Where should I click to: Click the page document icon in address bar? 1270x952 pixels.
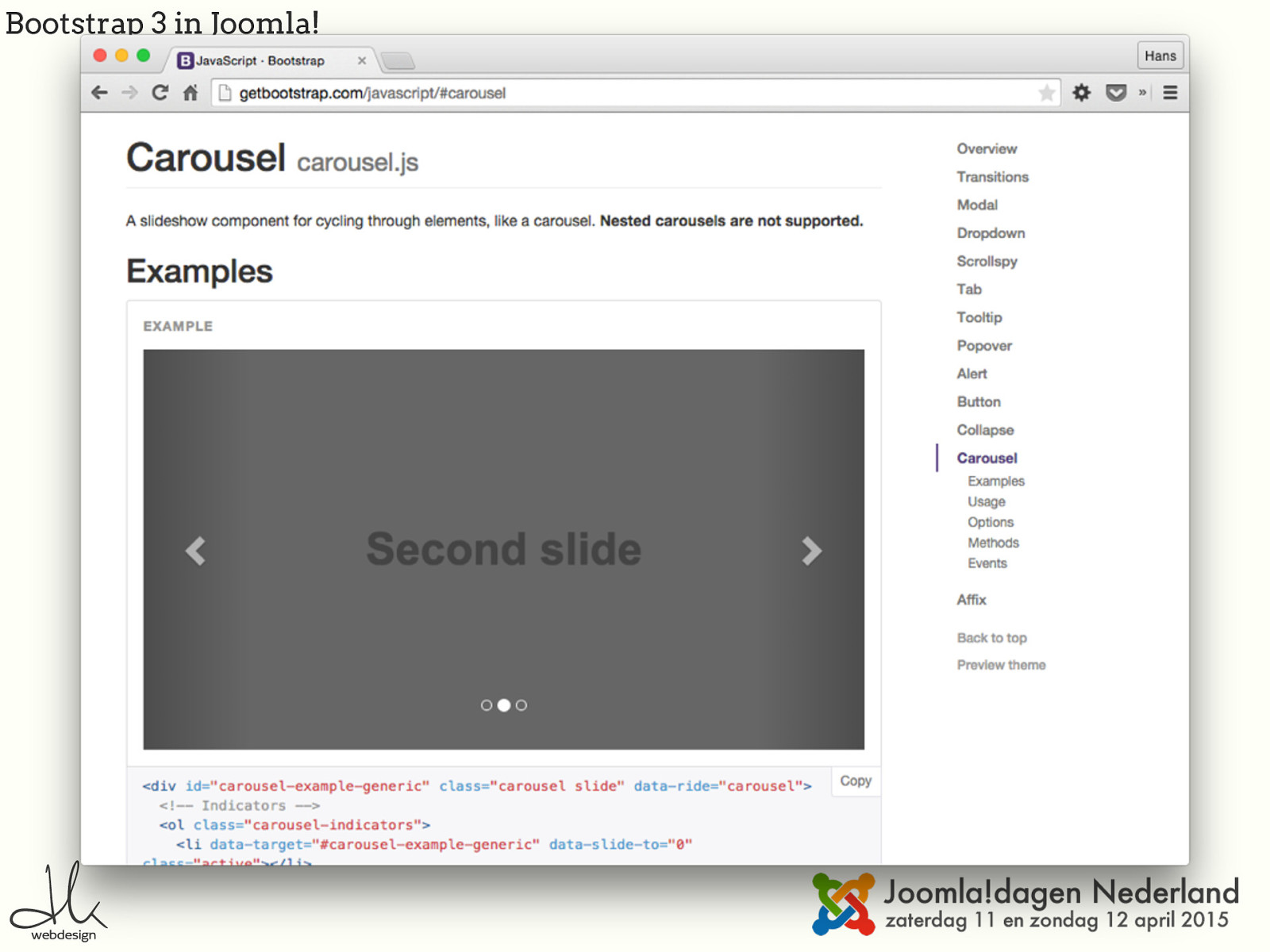(x=225, y=93)
